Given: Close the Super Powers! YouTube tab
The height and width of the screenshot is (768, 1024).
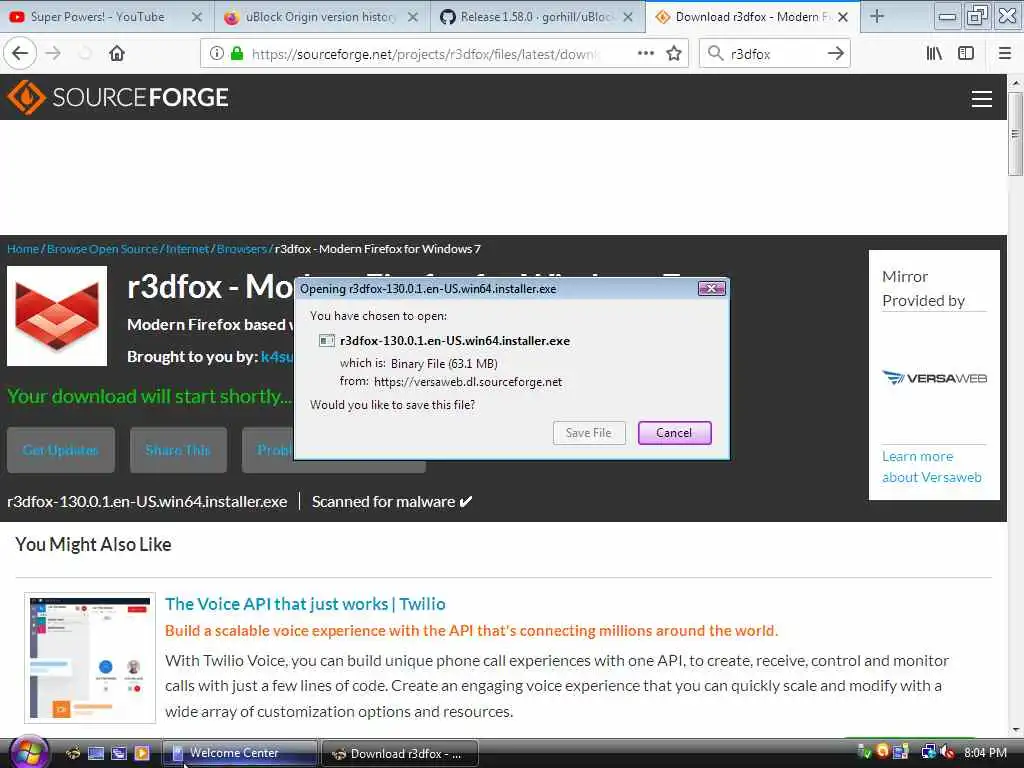Looking at the screenshot, I should pos(197,17).
